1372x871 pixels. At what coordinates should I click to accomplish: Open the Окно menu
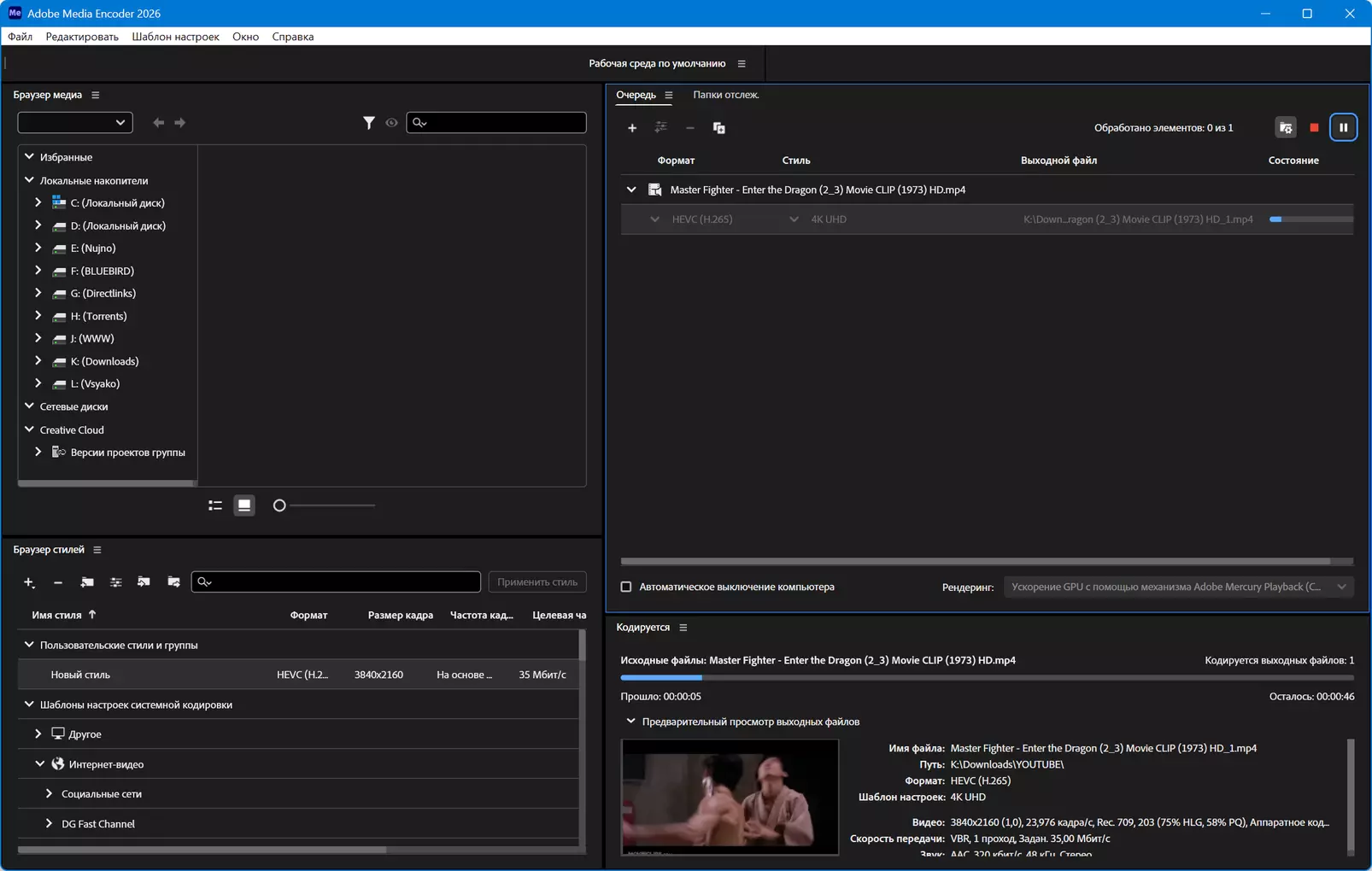click(245, 37)
